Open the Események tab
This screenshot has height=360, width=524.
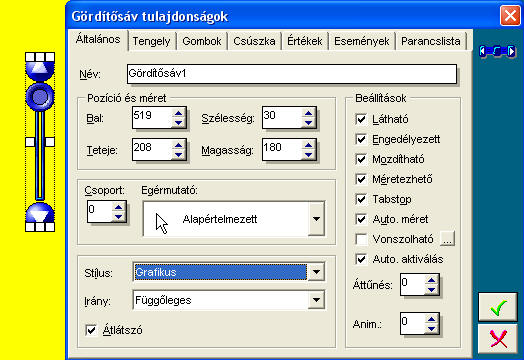tap(362, 41)
